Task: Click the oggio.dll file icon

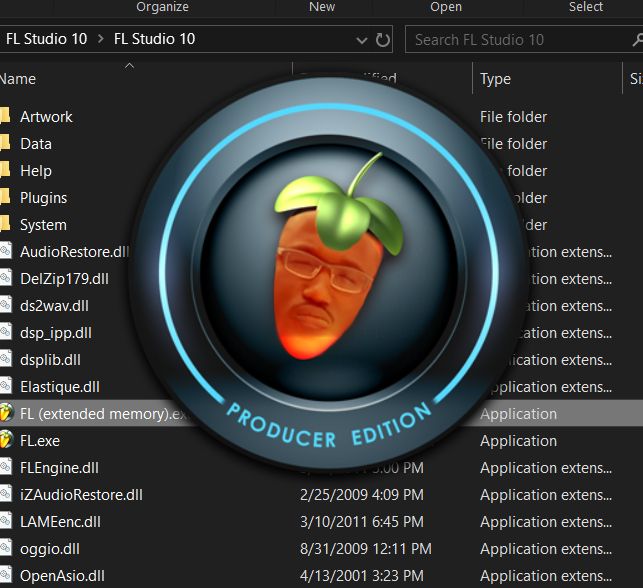Action: point(5,548)
